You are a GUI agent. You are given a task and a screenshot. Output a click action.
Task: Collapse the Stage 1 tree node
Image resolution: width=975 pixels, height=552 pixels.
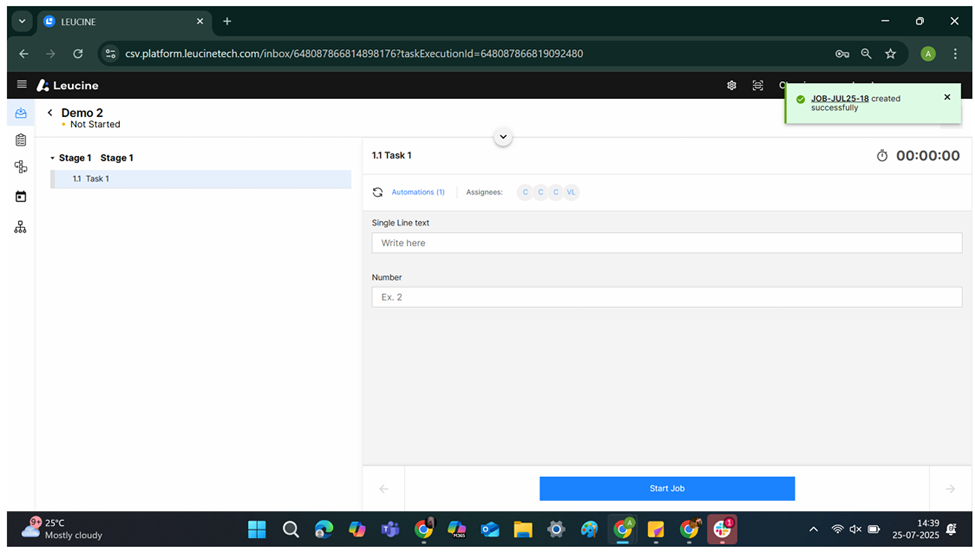tap(52, 158)
